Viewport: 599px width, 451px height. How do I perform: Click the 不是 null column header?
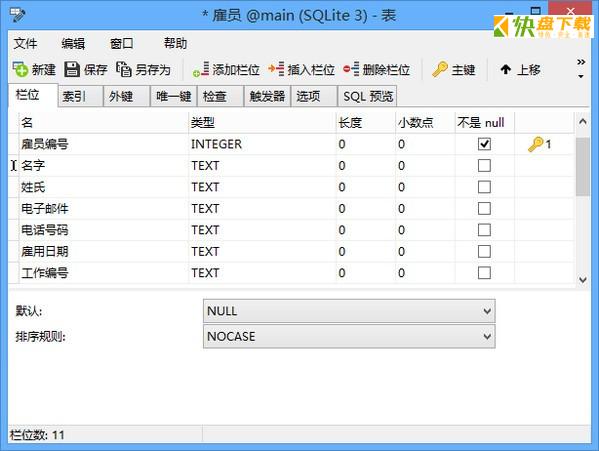[485, 123]
